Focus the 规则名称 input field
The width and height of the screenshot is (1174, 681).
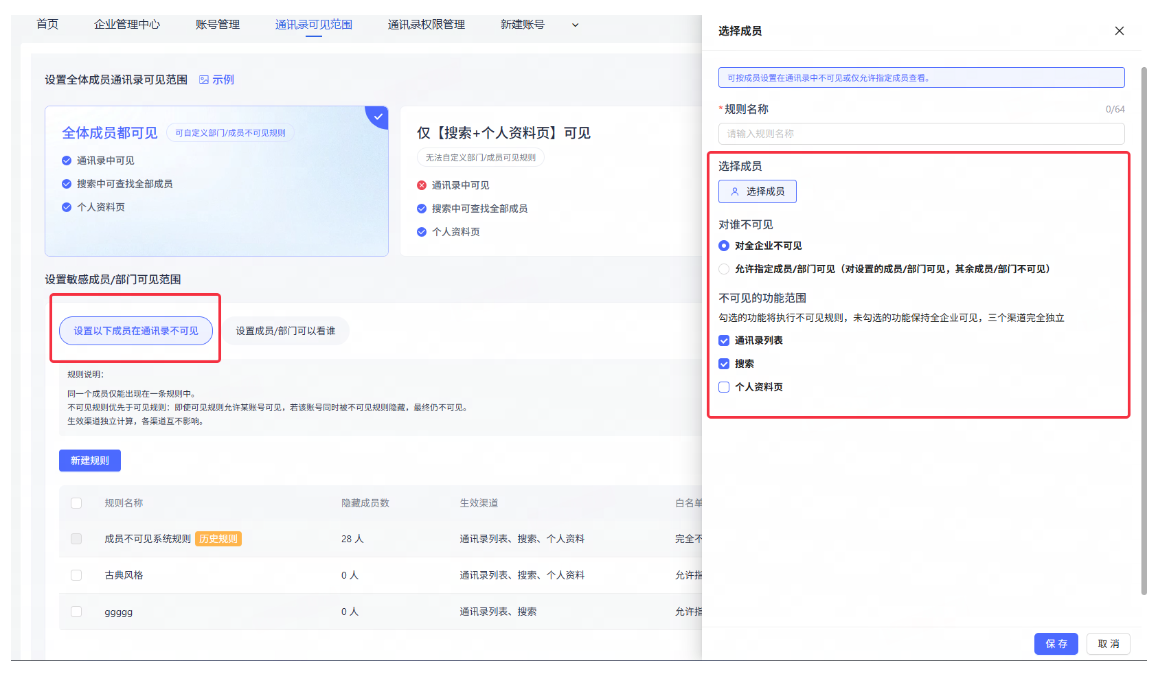point(921,134)
